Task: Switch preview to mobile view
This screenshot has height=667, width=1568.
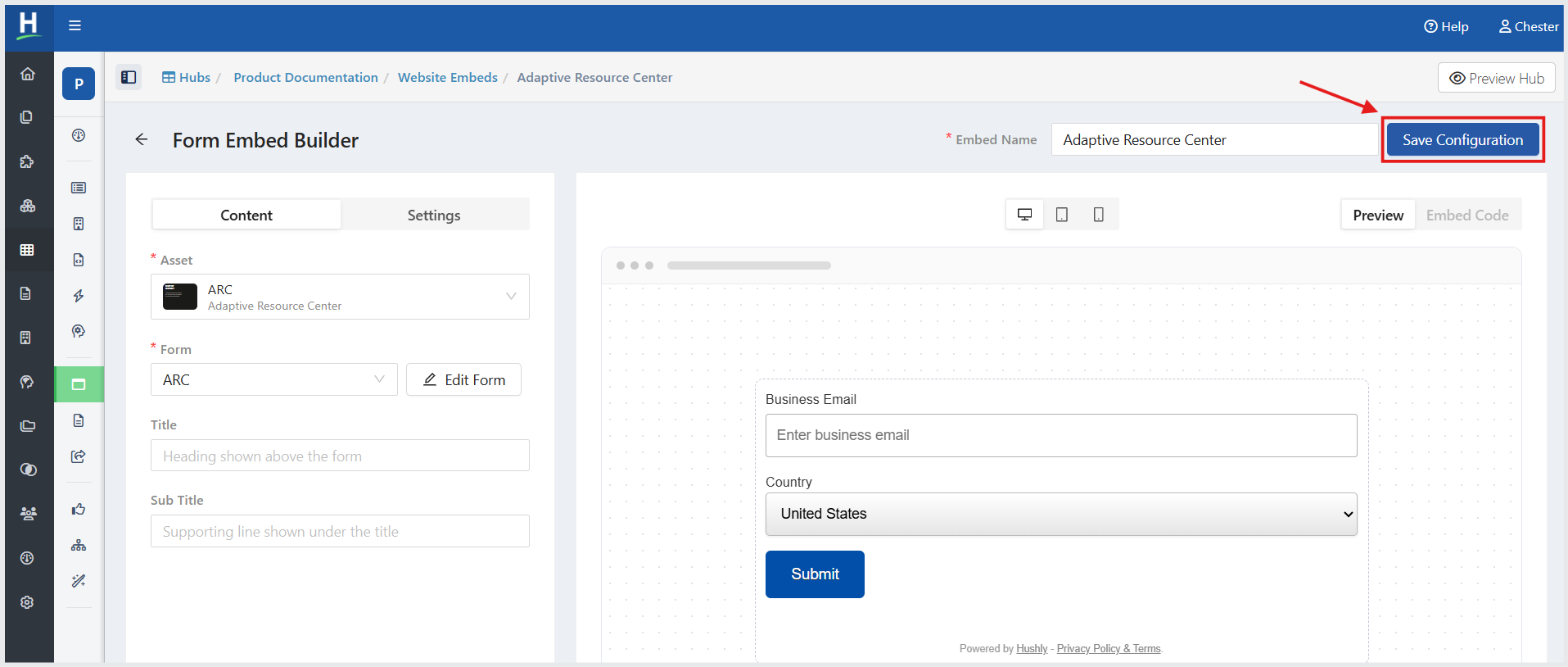Action: point(1099,215)
